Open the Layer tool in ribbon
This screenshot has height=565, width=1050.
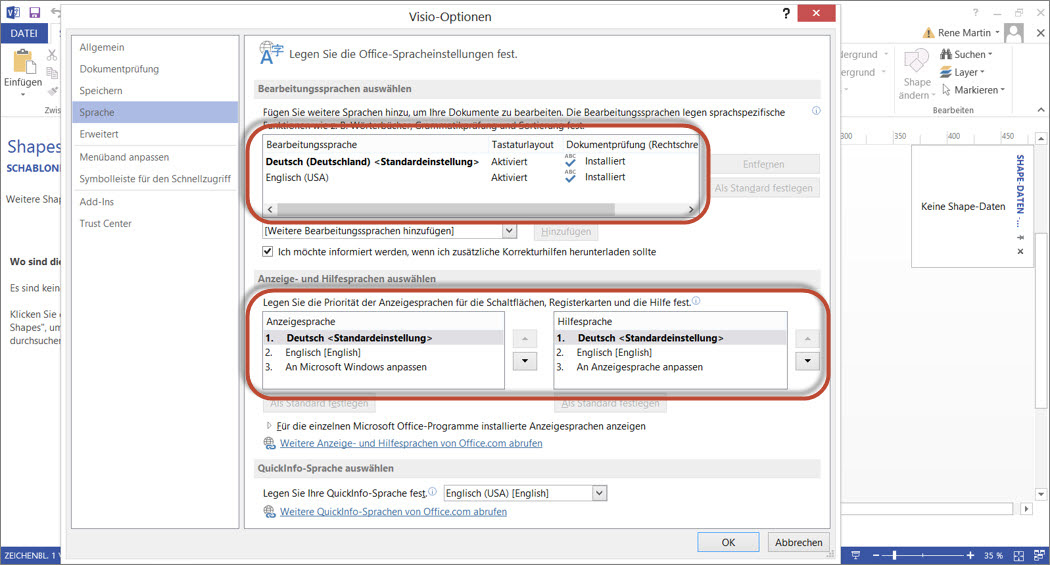coord(961,72)
